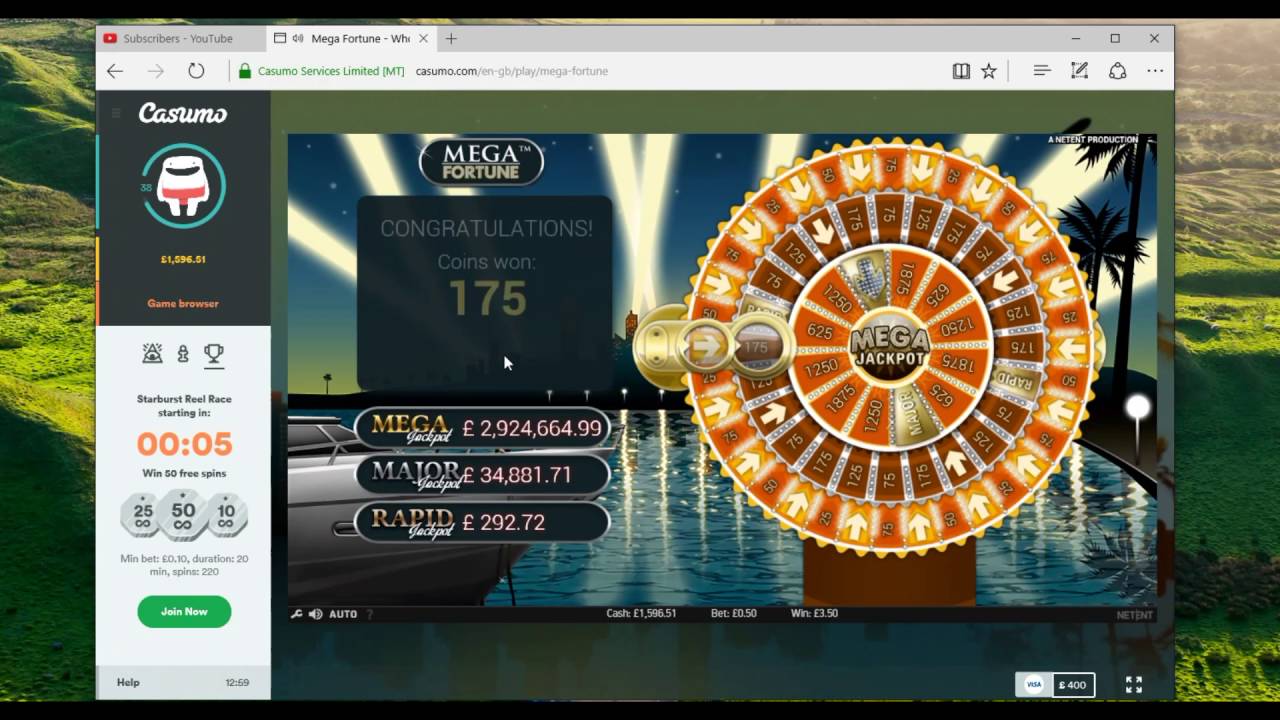Add page to favorites with star

(989, 71)
